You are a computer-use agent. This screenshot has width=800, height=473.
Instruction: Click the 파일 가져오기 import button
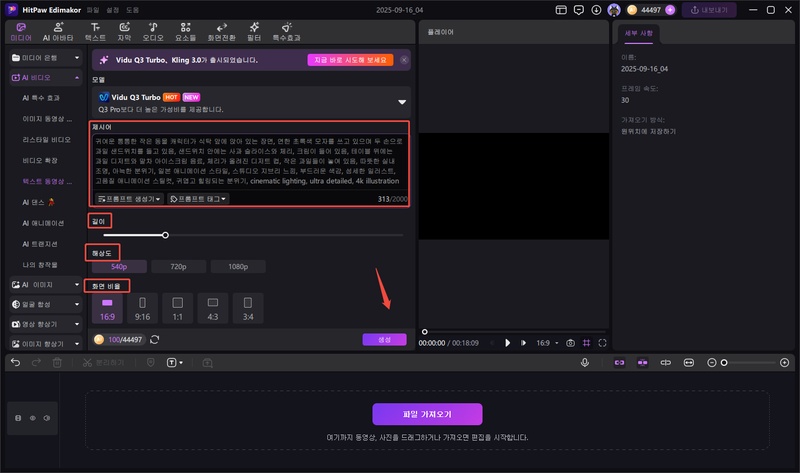coord(427,414)
